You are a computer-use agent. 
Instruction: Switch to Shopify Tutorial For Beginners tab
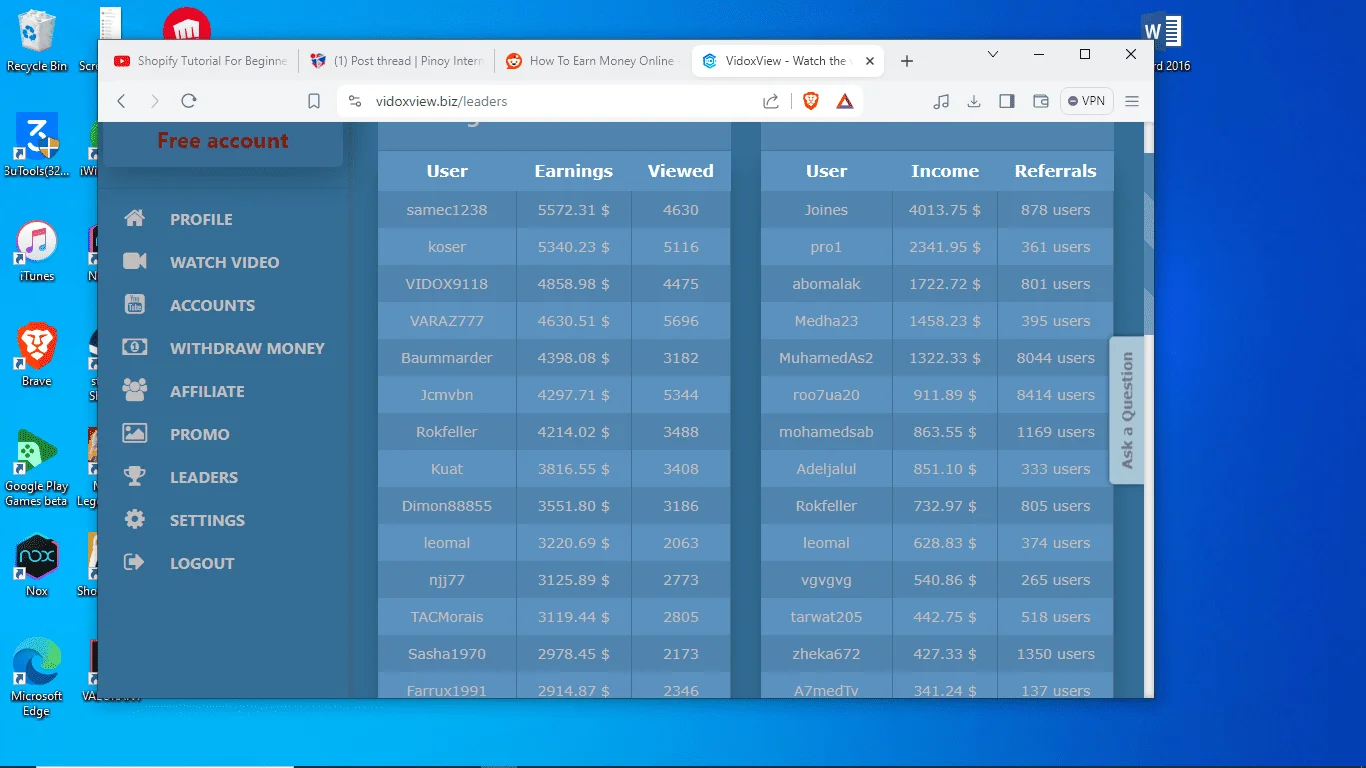click(201, 61)
